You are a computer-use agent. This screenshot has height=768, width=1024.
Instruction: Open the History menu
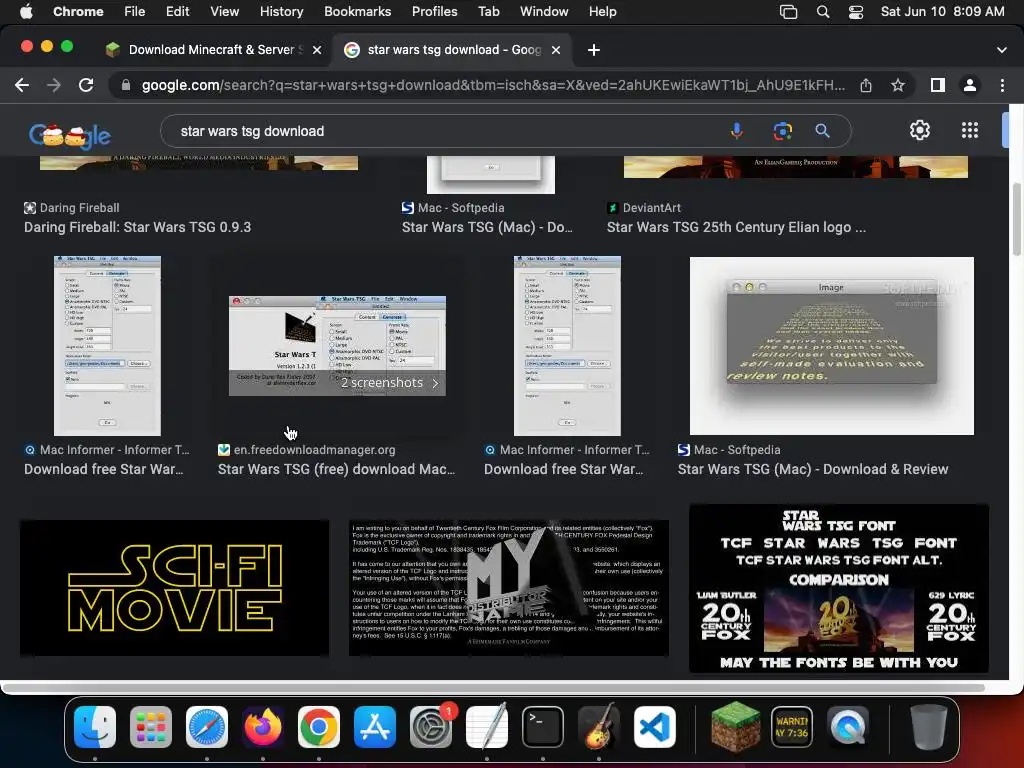(x=281, y=12)
